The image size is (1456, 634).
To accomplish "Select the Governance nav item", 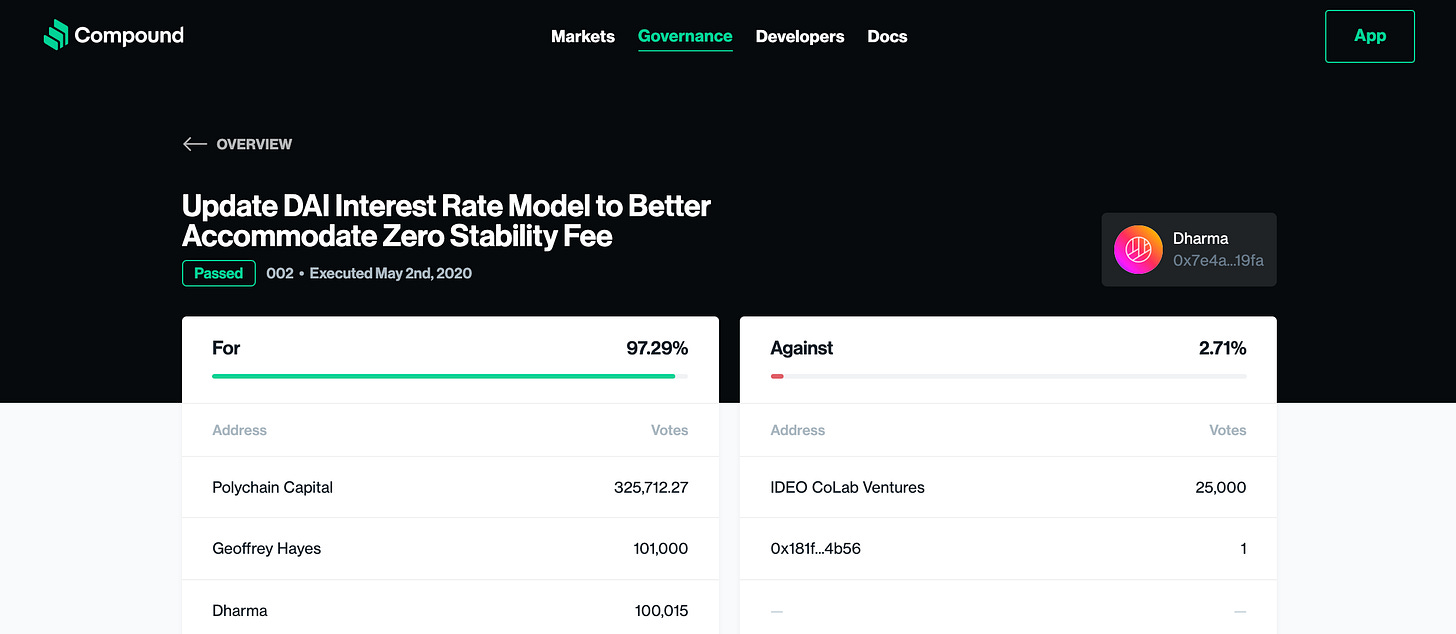I will [x=685, y=37].
